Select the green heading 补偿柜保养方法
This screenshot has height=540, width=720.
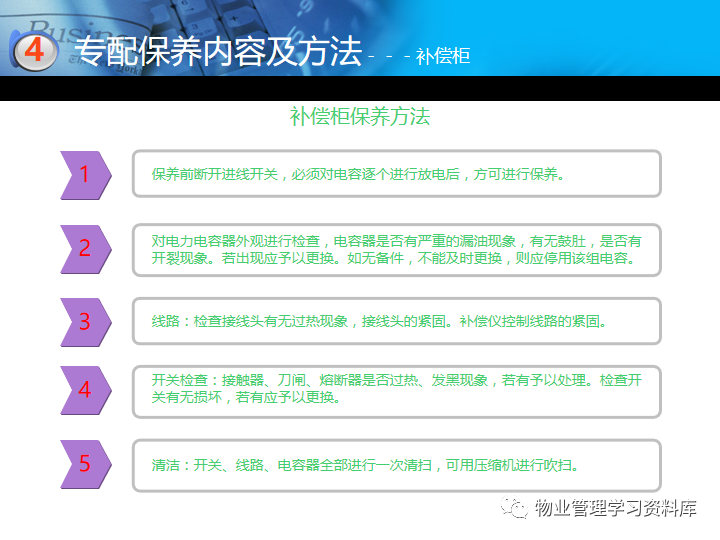(x=360, y=116)
